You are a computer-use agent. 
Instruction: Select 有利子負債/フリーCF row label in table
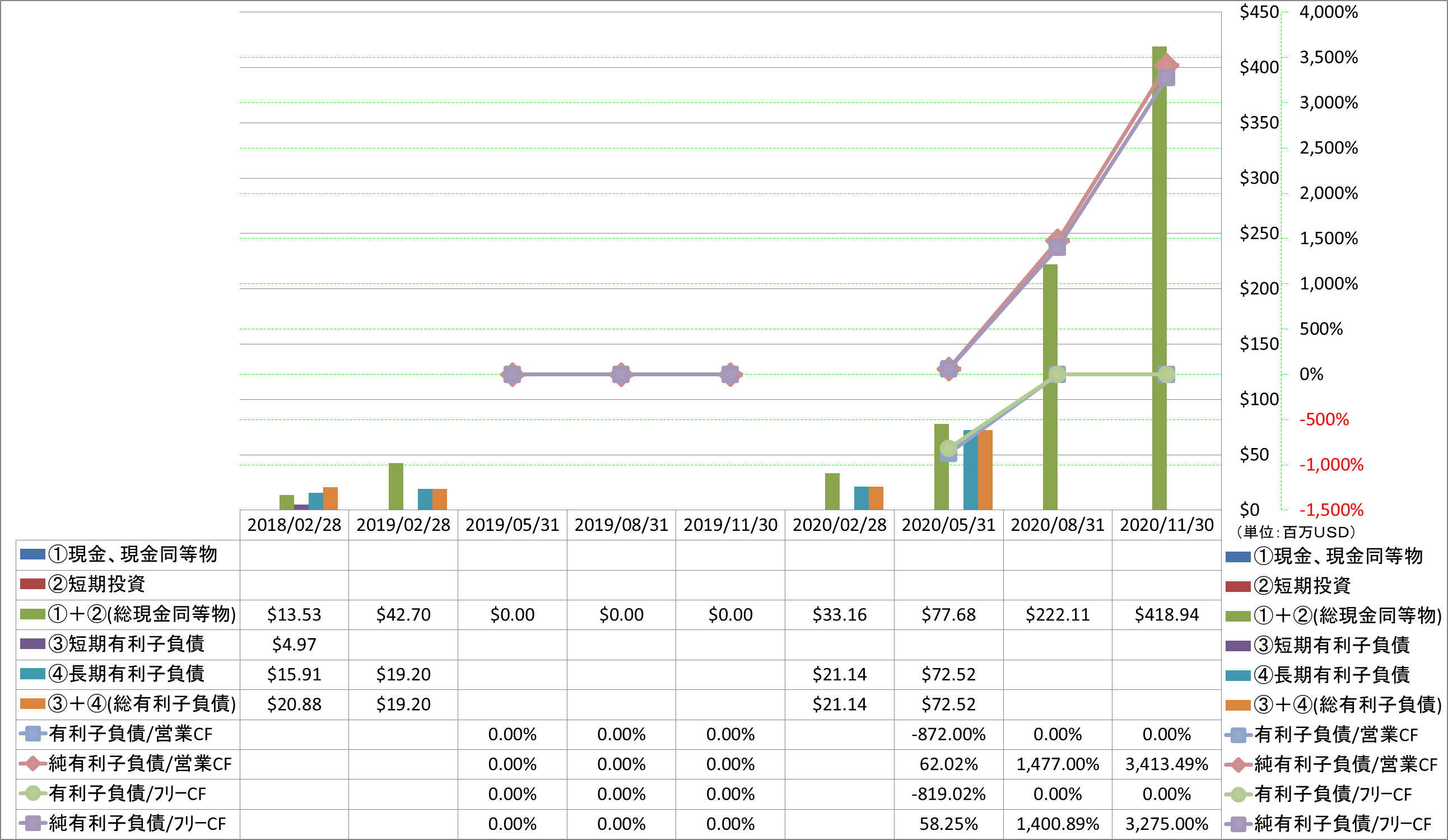[128, 794]
